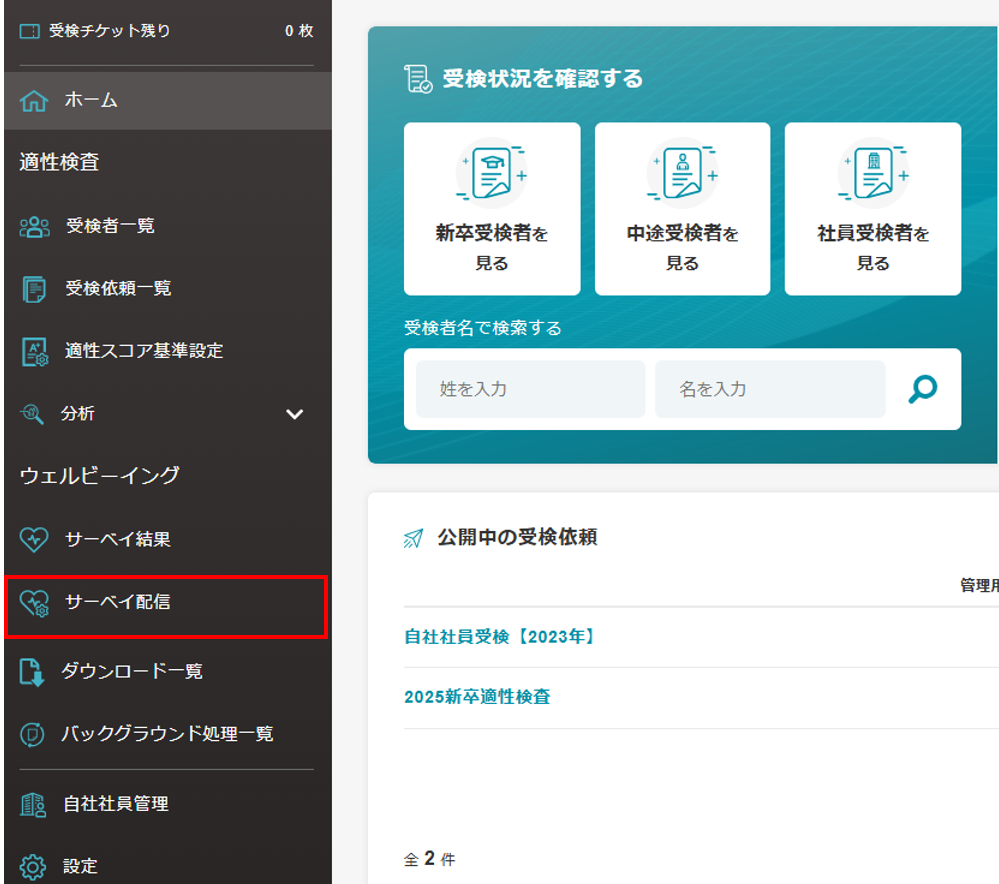Click the 社員受検者を見る card
999x884 pixels.
(x=873, y=209)
